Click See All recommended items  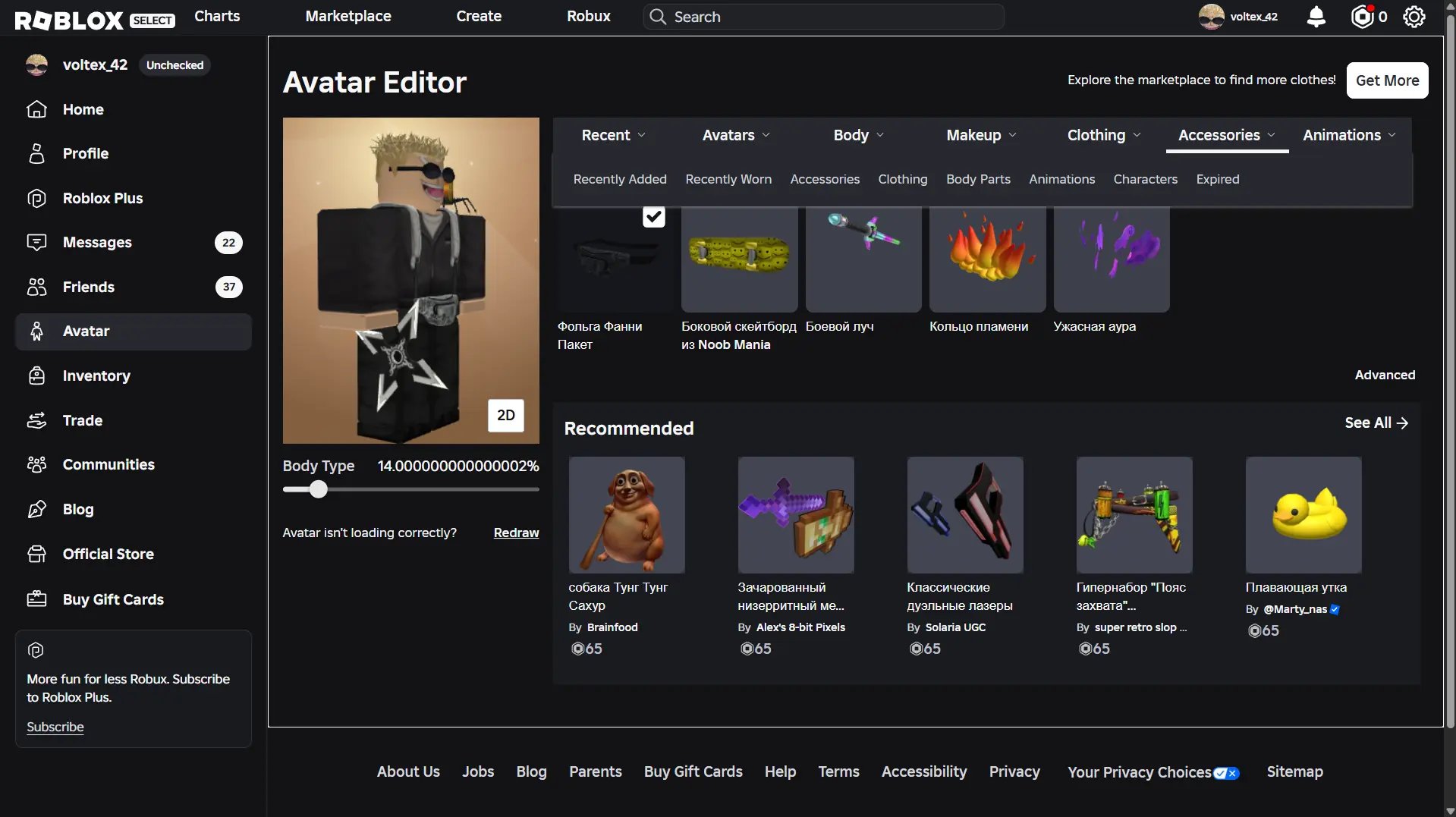click(x=1376, y=423)
